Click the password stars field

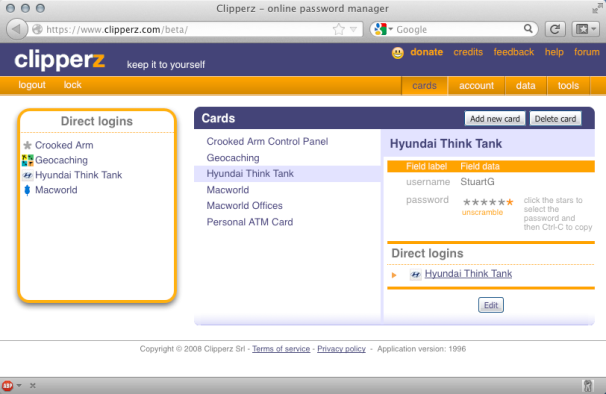click(x=488, y=202)
